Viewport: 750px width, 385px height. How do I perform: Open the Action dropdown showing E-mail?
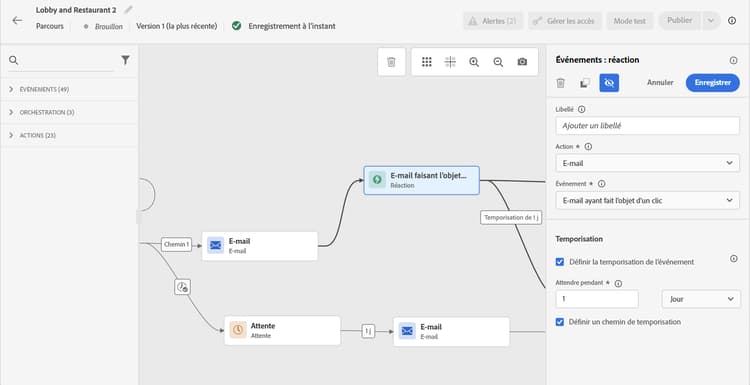648,163
